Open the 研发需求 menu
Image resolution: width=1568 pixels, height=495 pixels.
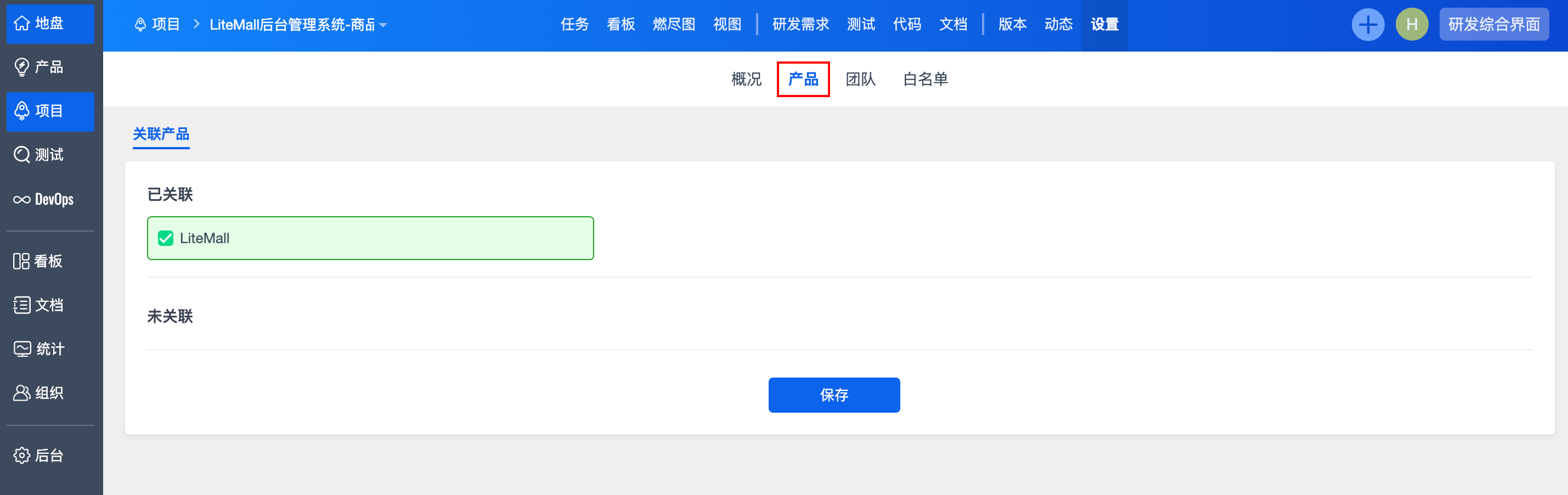pyautogui.click(x=800, y=24)
